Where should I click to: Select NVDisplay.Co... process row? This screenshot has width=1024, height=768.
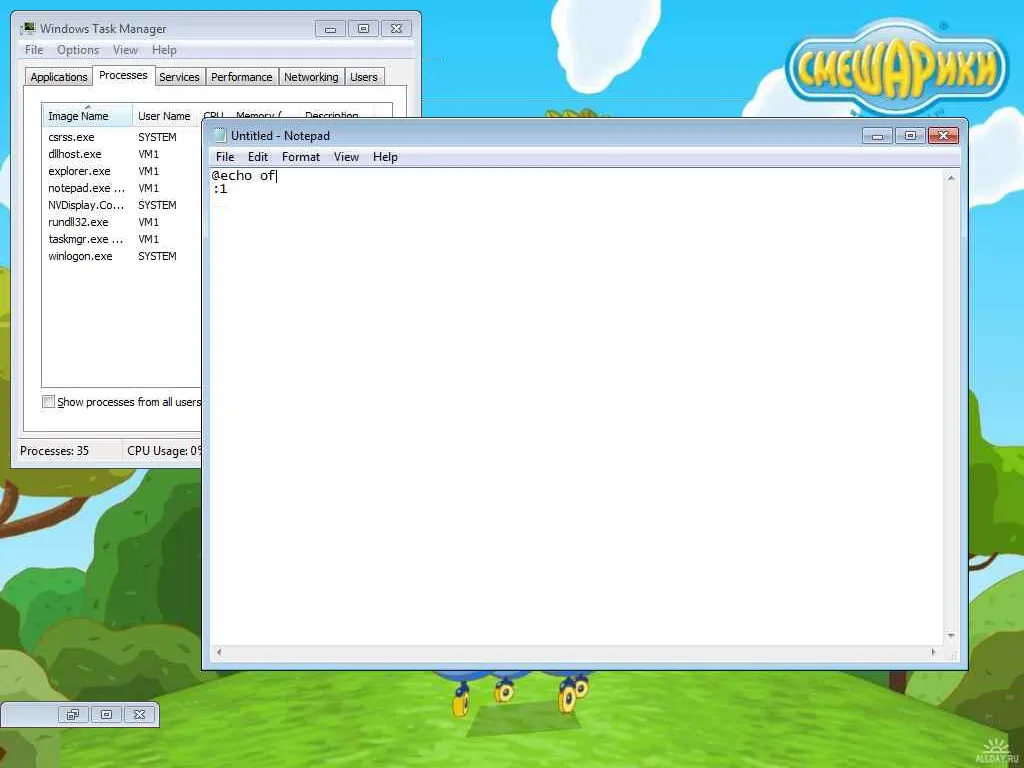point(122,205)
